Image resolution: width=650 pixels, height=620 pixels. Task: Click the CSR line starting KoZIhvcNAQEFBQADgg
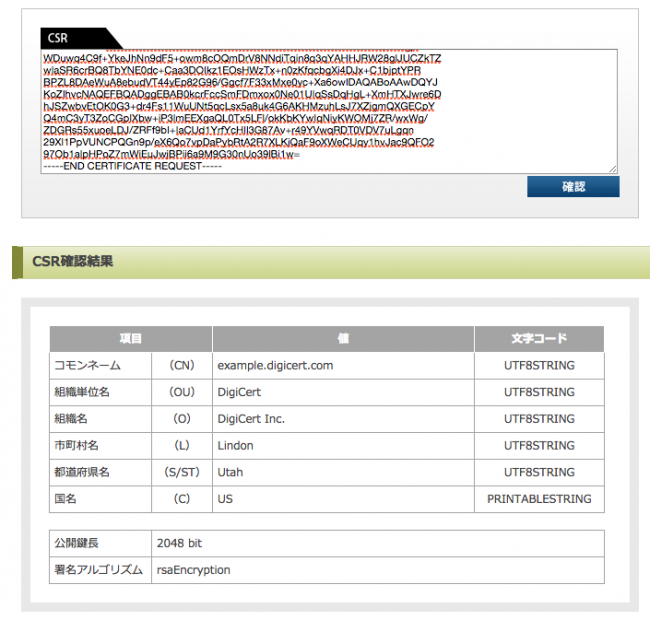[x=242, y=94]
